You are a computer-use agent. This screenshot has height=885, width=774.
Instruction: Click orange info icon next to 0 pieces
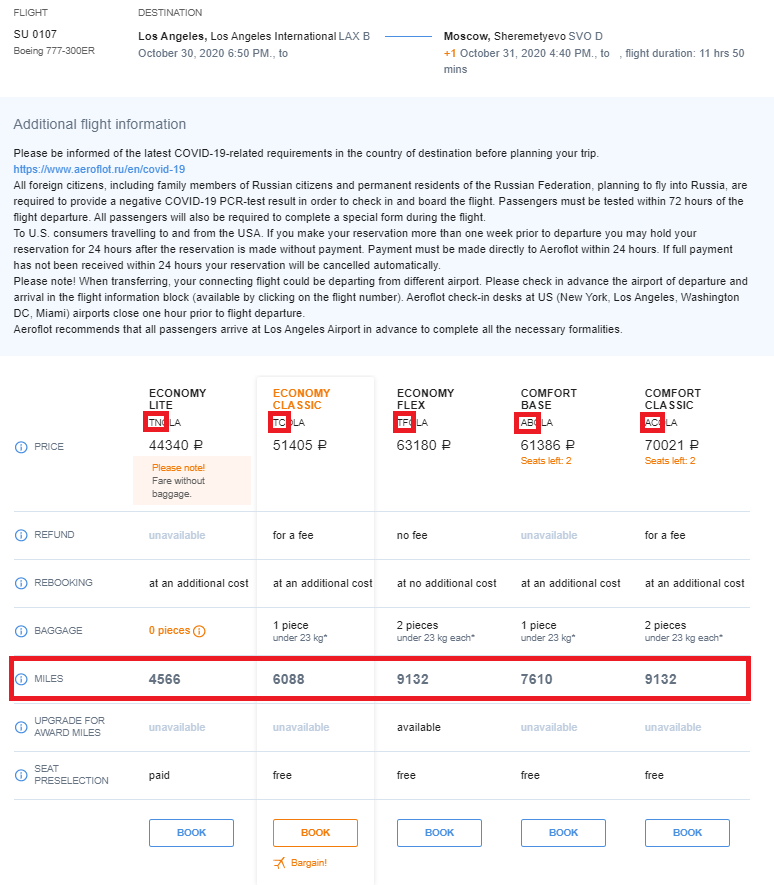(199, 631)
